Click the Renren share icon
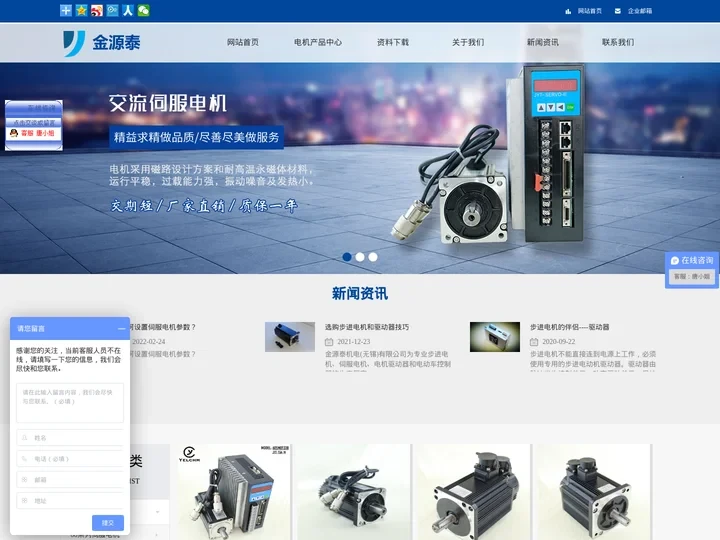The image size is (720, 540). (x=128, y=10)
